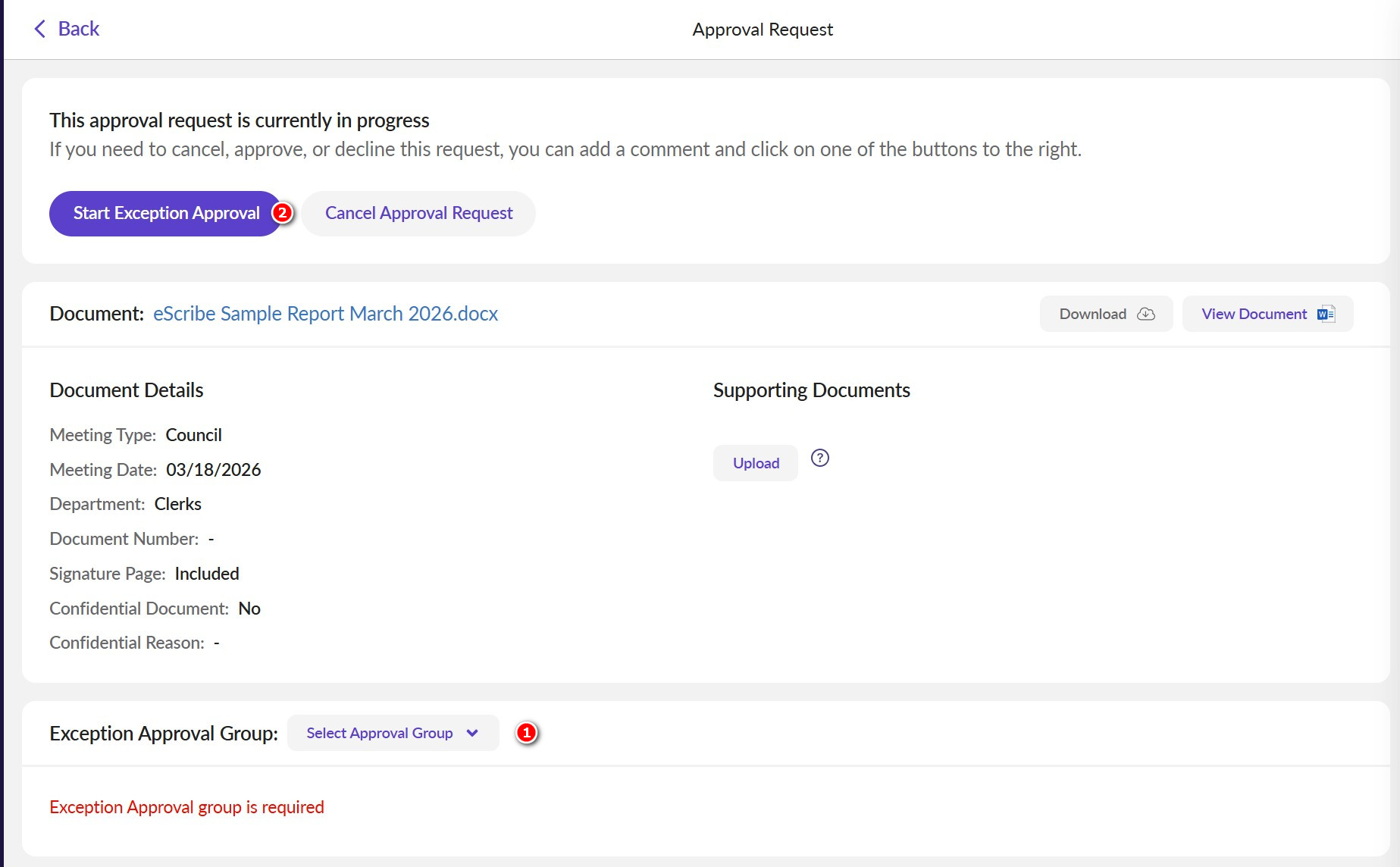Screen dimensions: 1400x867
Task: Click the chevron on Select Approval Group
Action: [x=472, y=733]
